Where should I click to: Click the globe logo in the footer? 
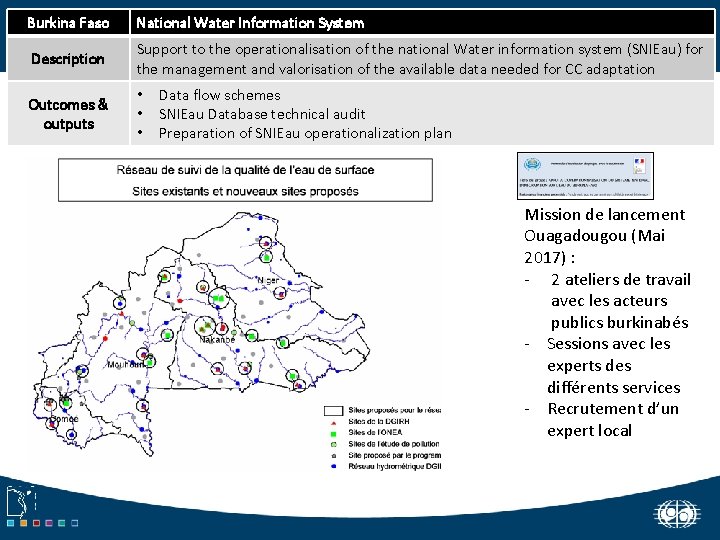678,514
